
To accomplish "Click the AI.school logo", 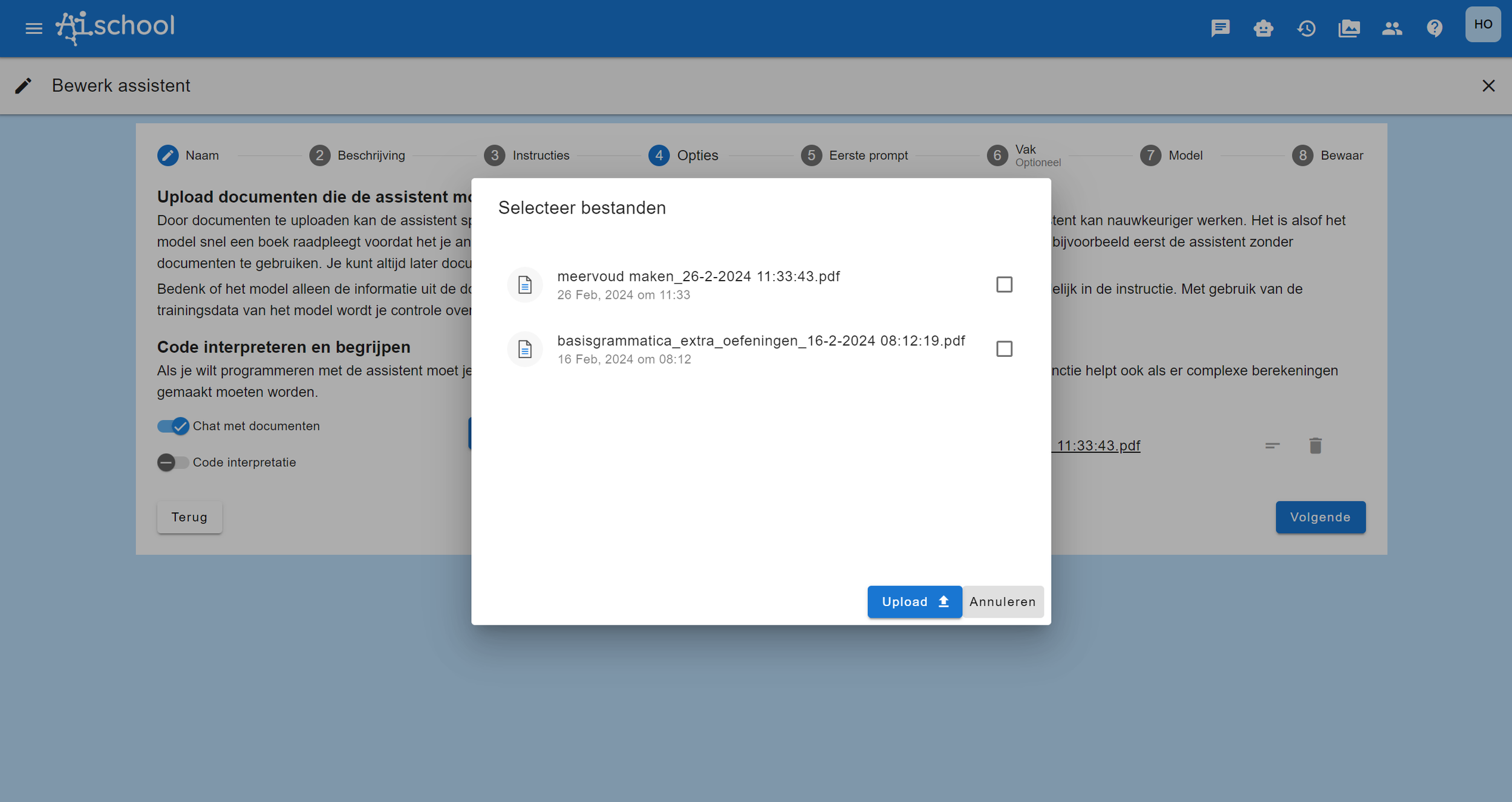I will [115, 28].
